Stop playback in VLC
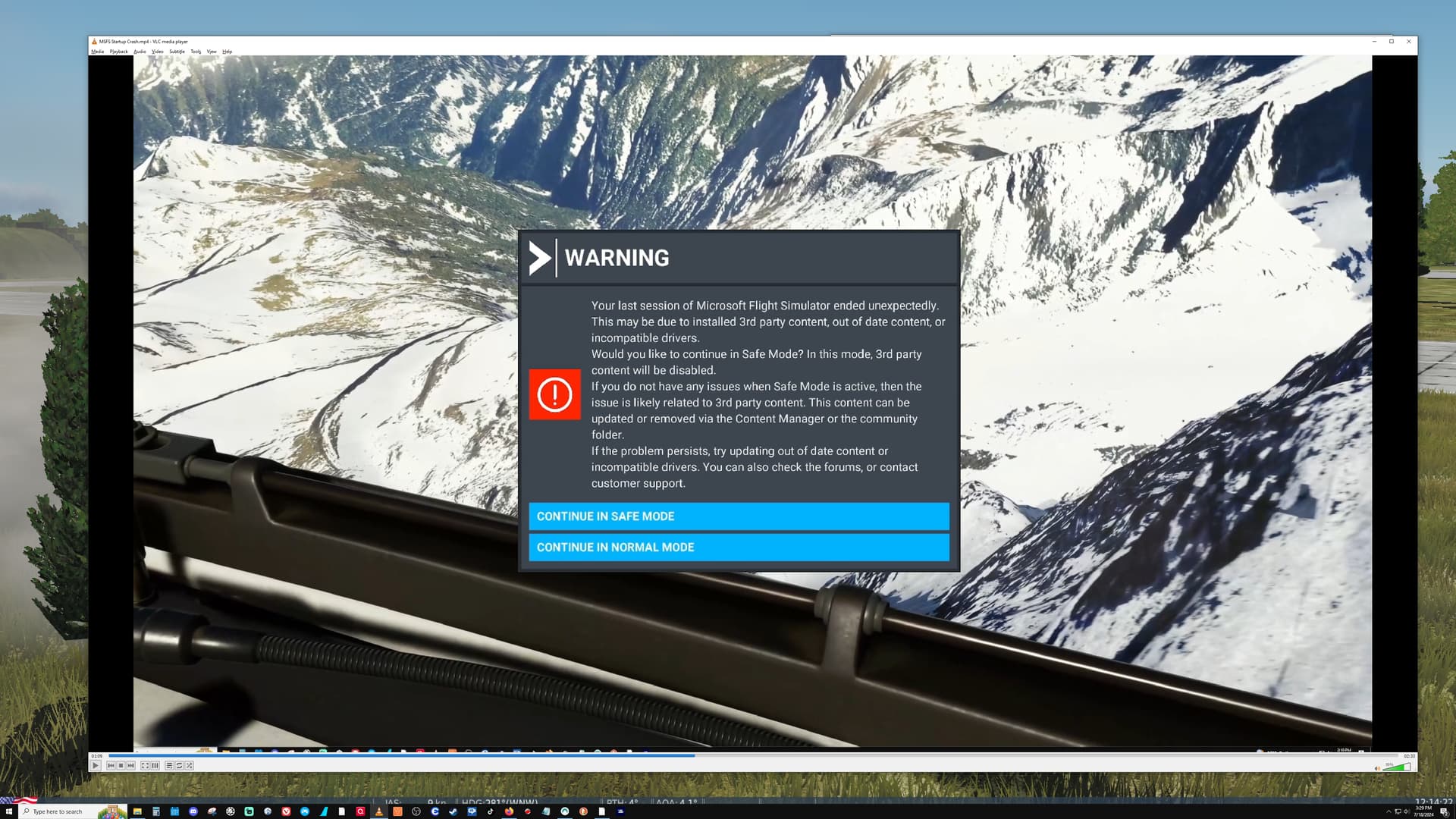The image size is (1456, 819). point(121,766)
